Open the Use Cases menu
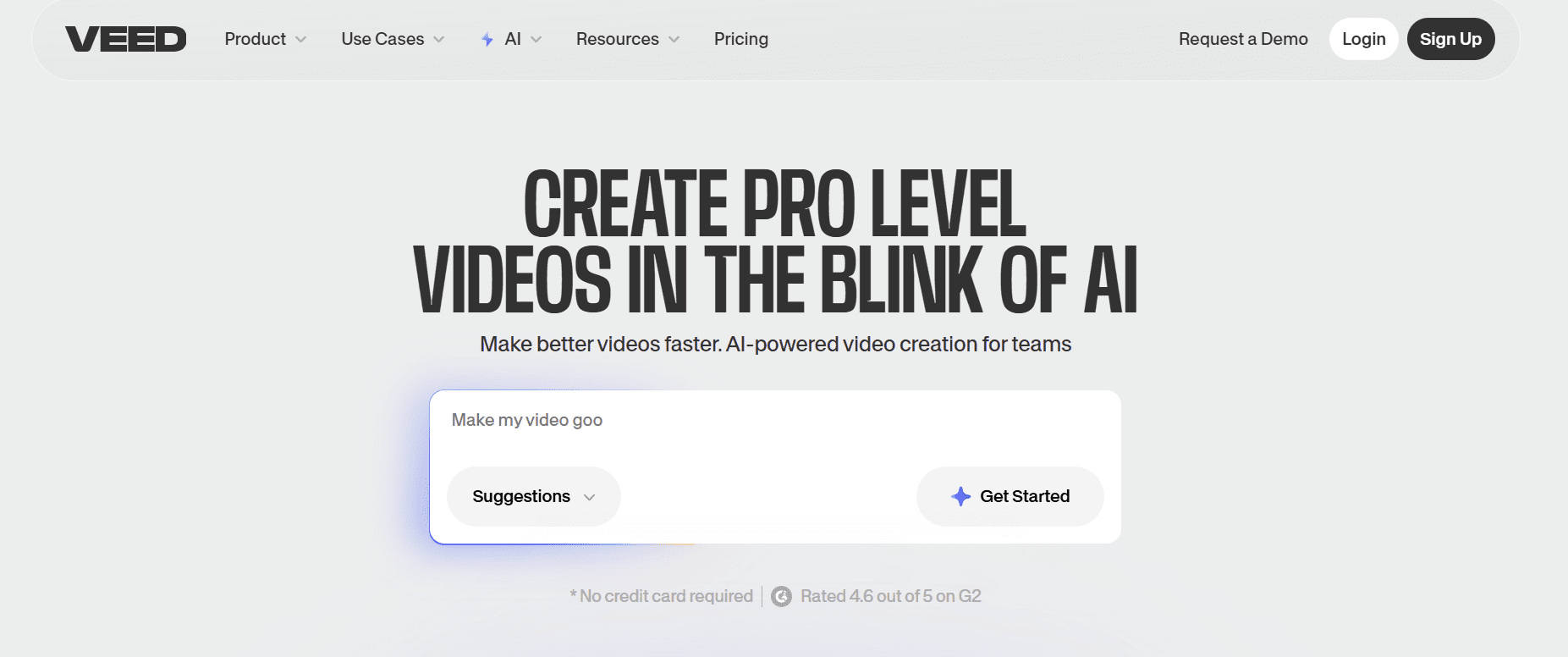 393,39
